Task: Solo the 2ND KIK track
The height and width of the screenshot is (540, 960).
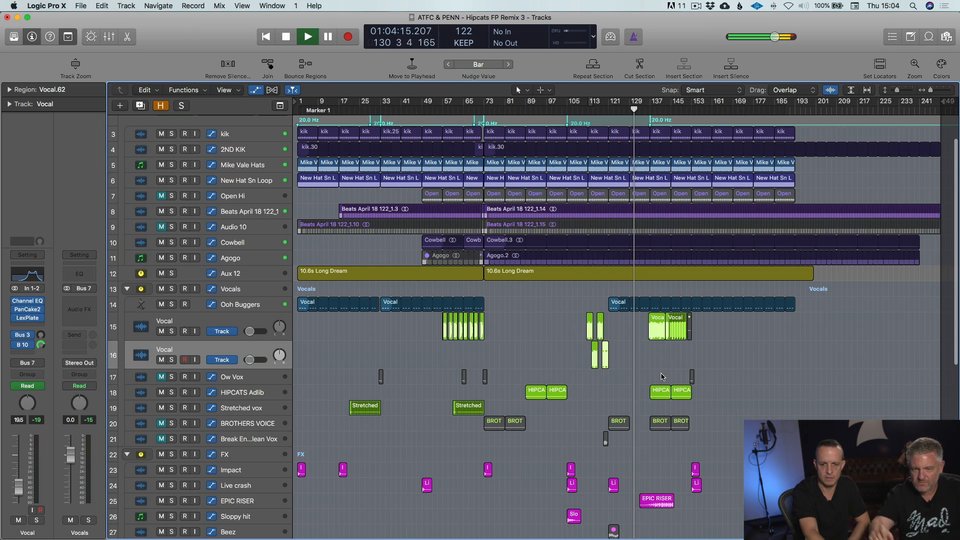Action: tap(171, 149)
